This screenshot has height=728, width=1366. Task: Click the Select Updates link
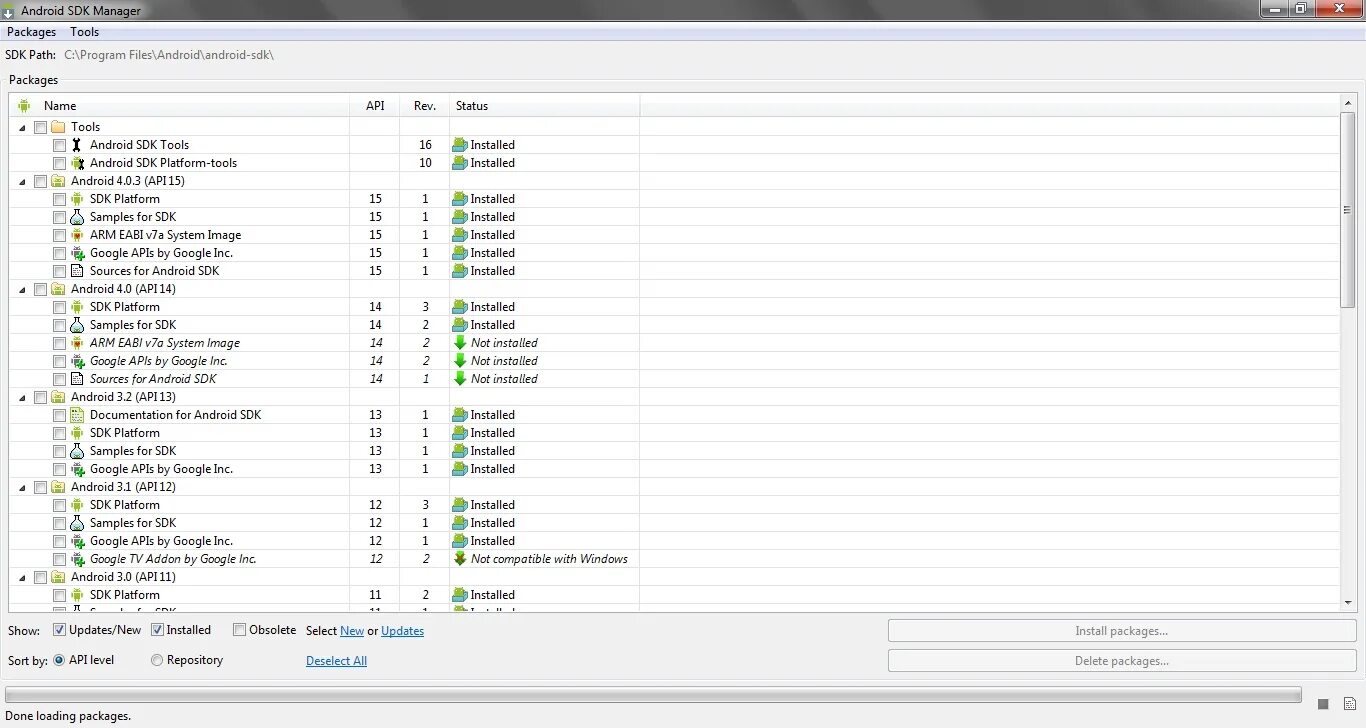403,631
